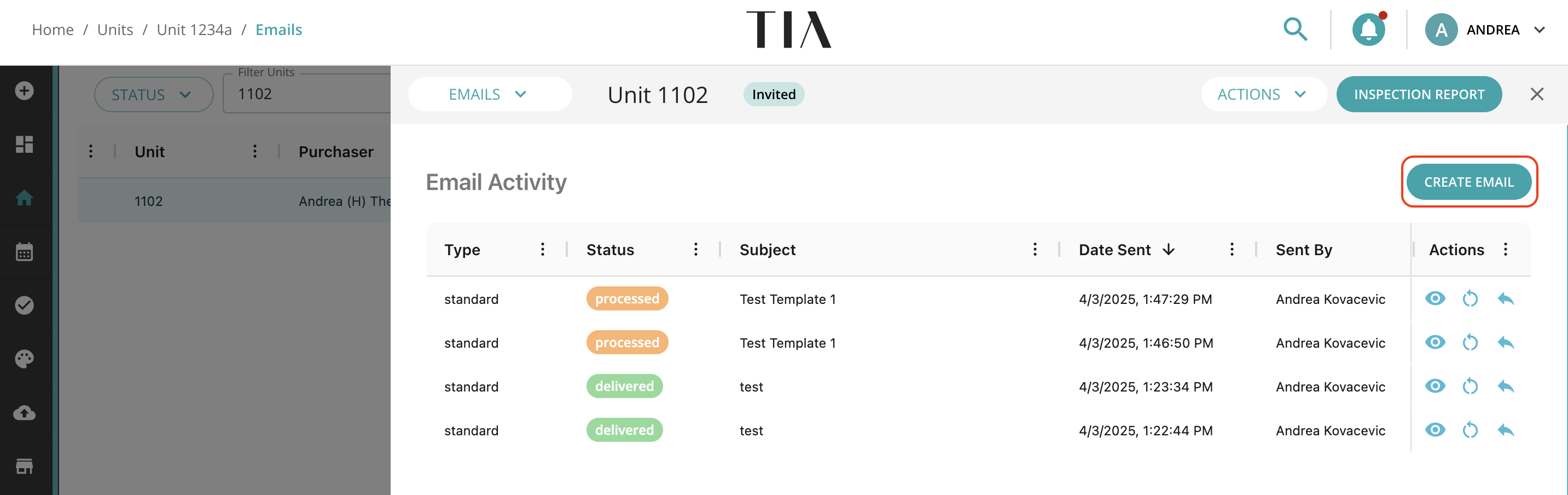Viewport: 1568px width, 495px height.
Task: Click the CREATE EMAIL button
Action: coord(1469,182)
